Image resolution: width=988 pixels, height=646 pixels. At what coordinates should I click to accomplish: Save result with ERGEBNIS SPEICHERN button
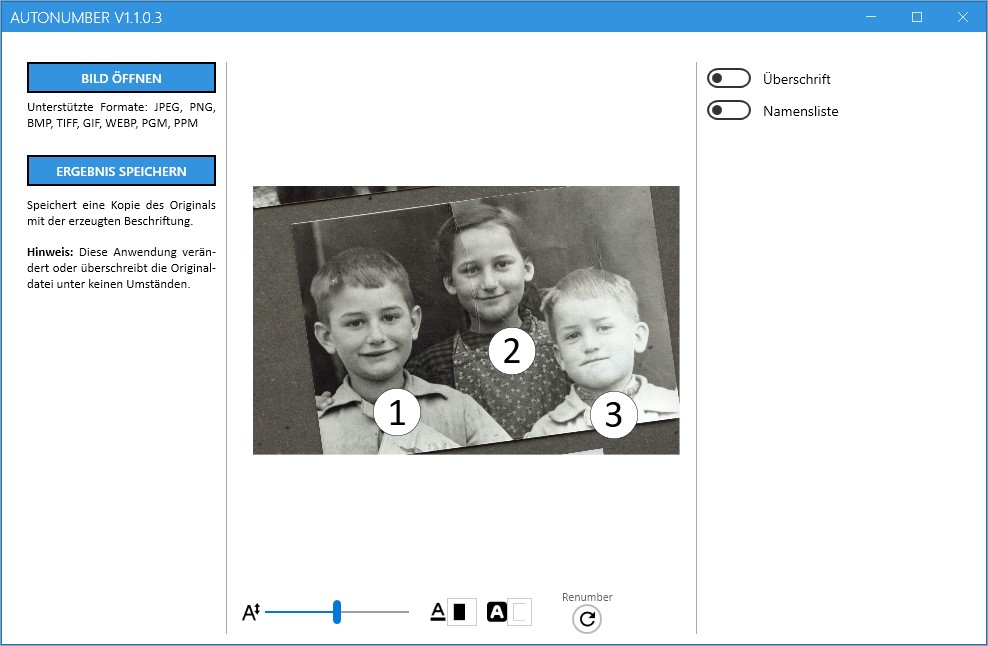point(121,171)
